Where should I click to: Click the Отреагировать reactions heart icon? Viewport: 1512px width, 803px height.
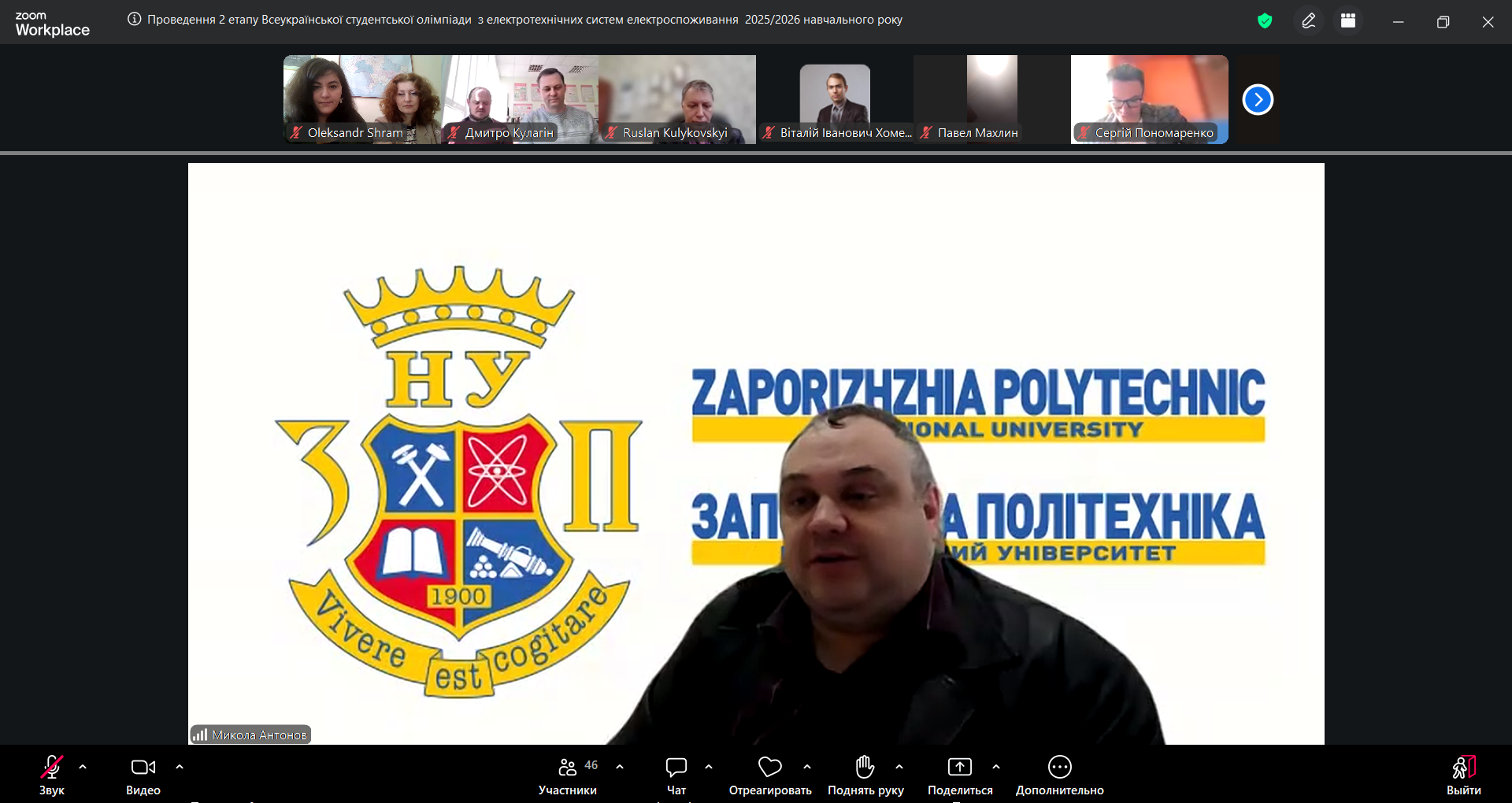769,767
